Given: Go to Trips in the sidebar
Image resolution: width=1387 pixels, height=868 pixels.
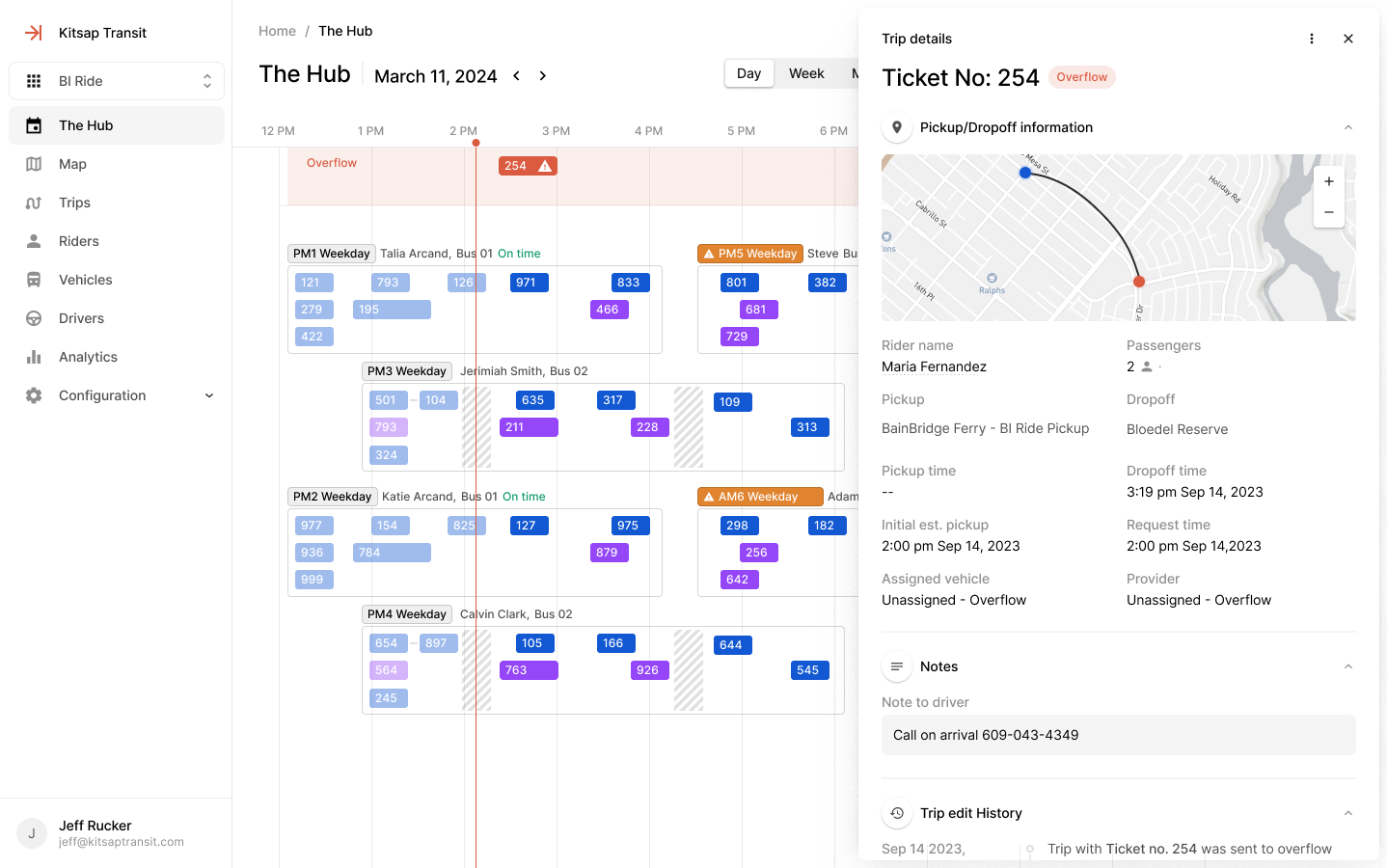Looking at the screenshot, I should point(74,203).
